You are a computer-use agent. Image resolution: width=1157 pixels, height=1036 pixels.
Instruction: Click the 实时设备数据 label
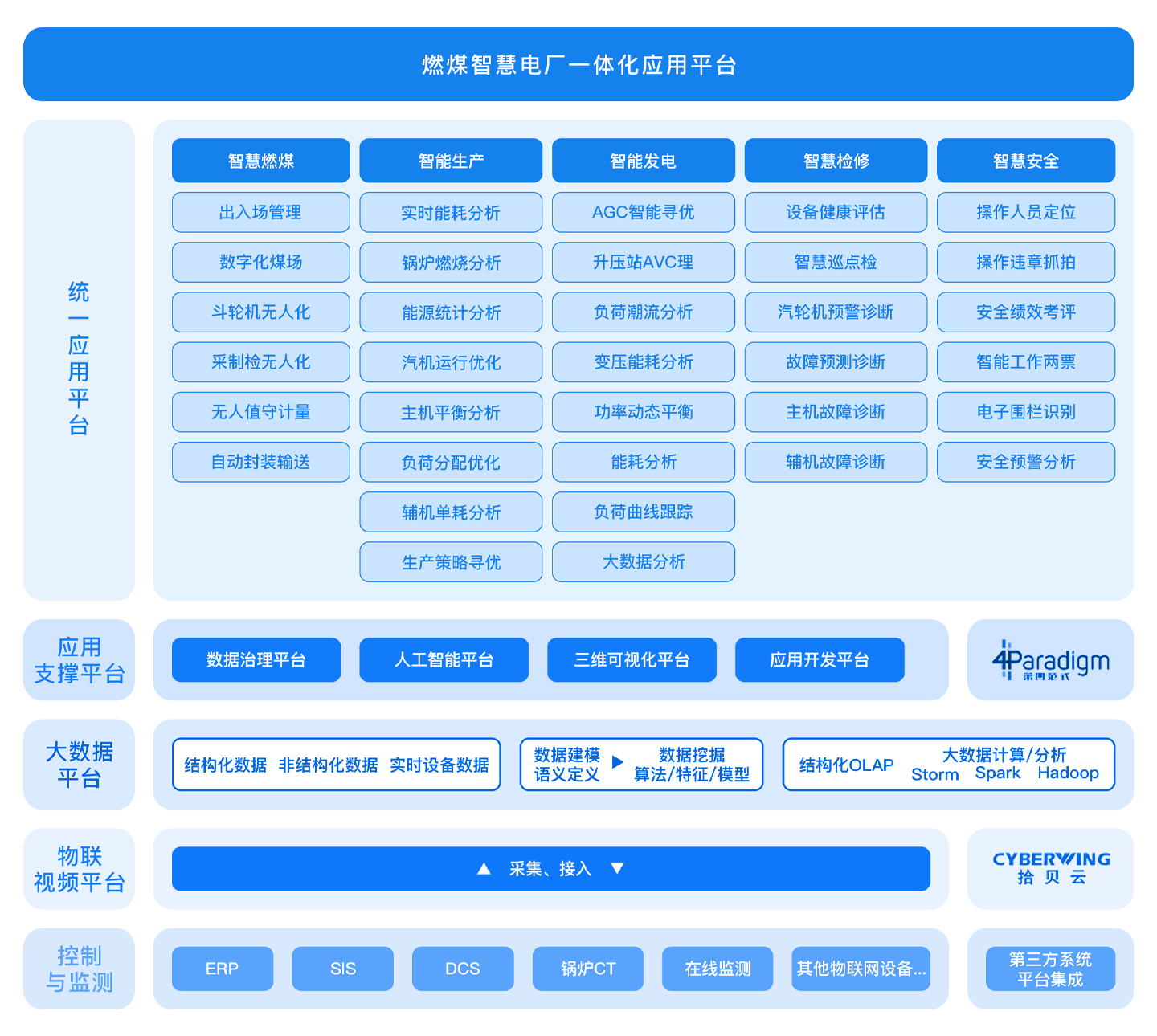[439, 765]
